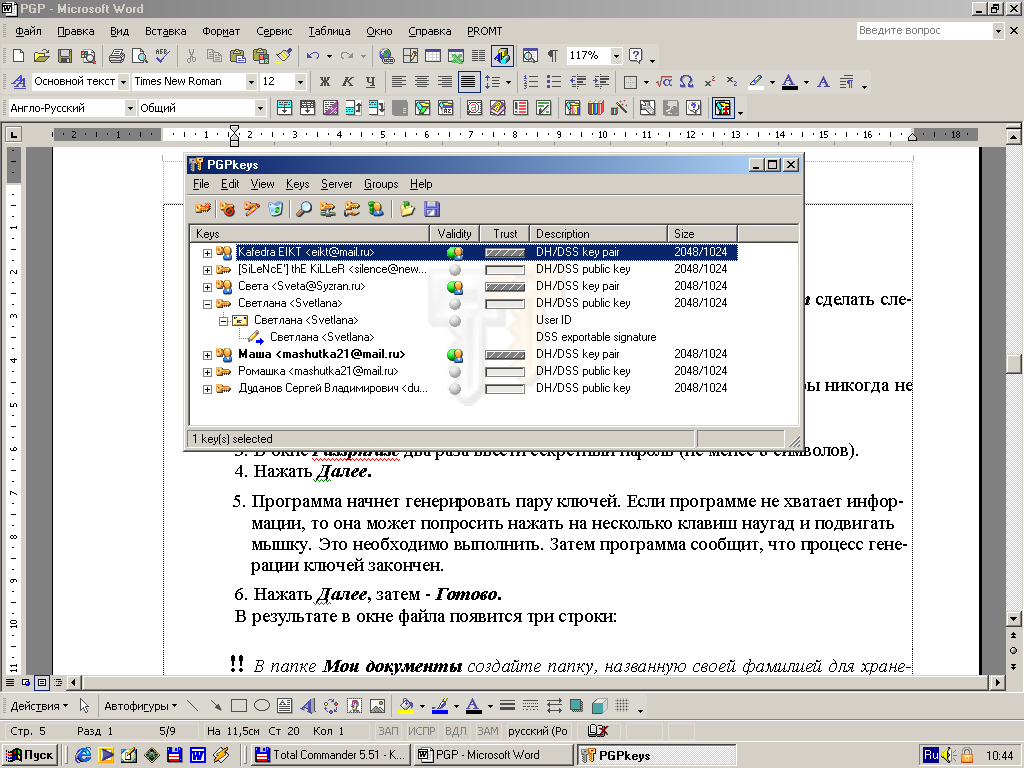
Task: Open the Server menu in PGPkeys
Action: (336, 184)
